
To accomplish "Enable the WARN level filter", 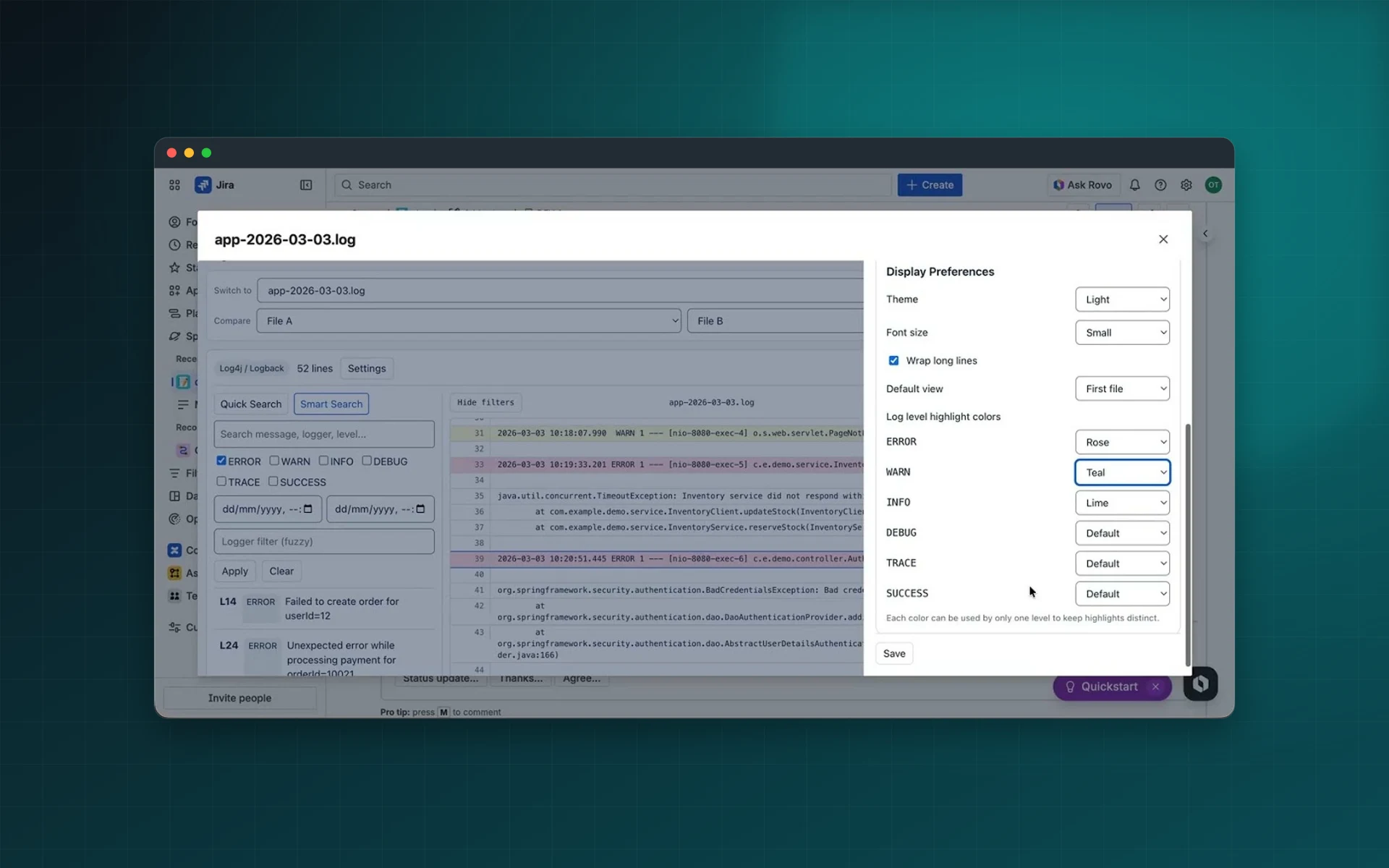I will click(274, 461).
